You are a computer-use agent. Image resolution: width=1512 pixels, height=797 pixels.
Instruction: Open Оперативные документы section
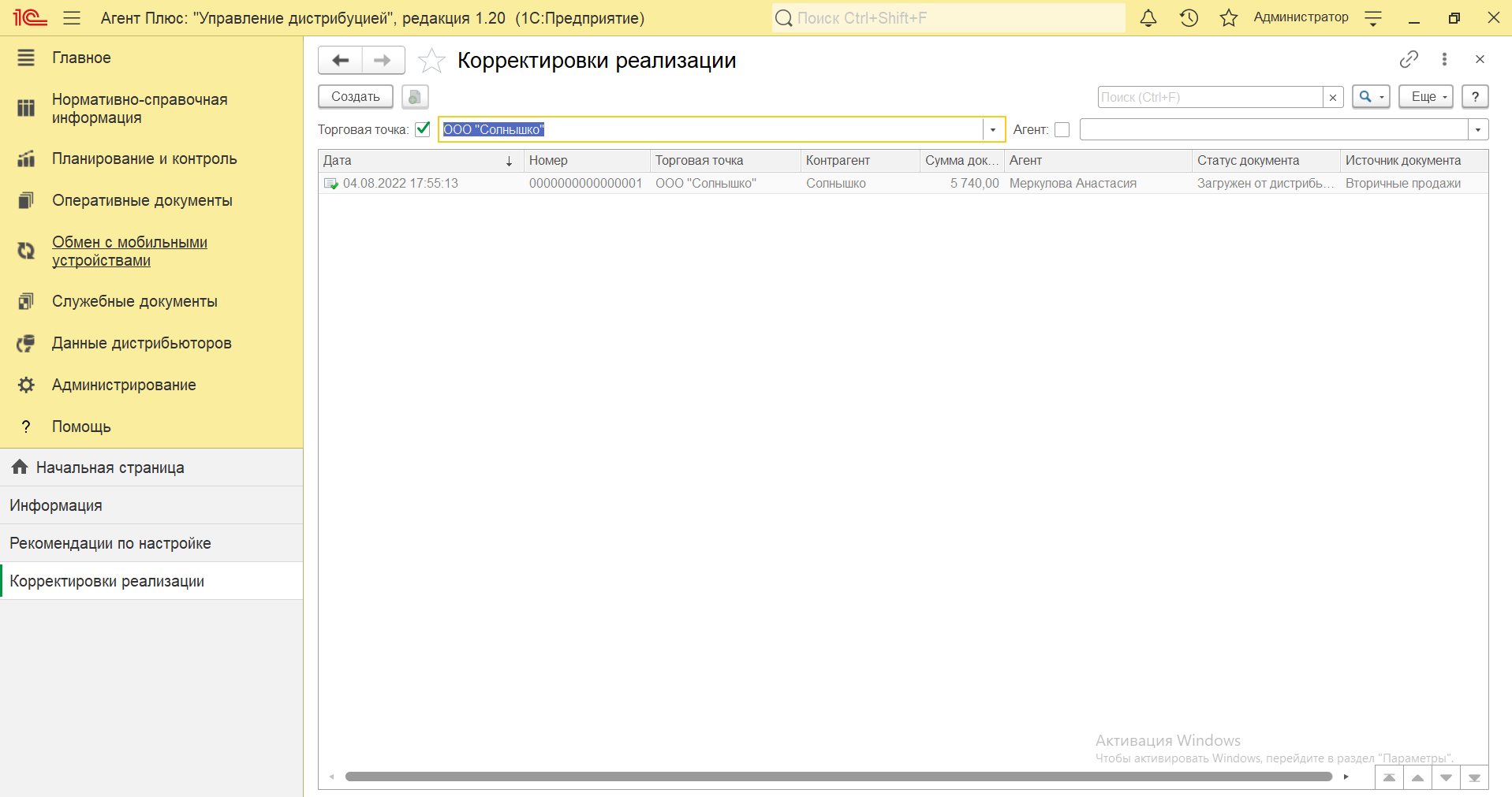(x=142, y=200)
